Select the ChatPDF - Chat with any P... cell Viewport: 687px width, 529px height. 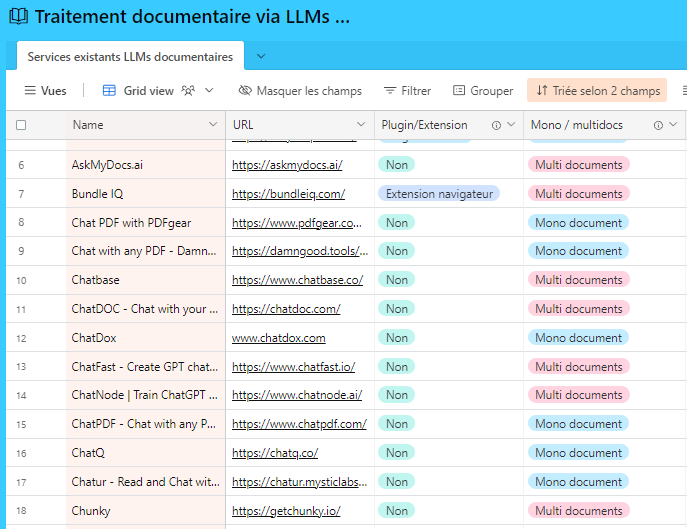(x=145, y=424)
